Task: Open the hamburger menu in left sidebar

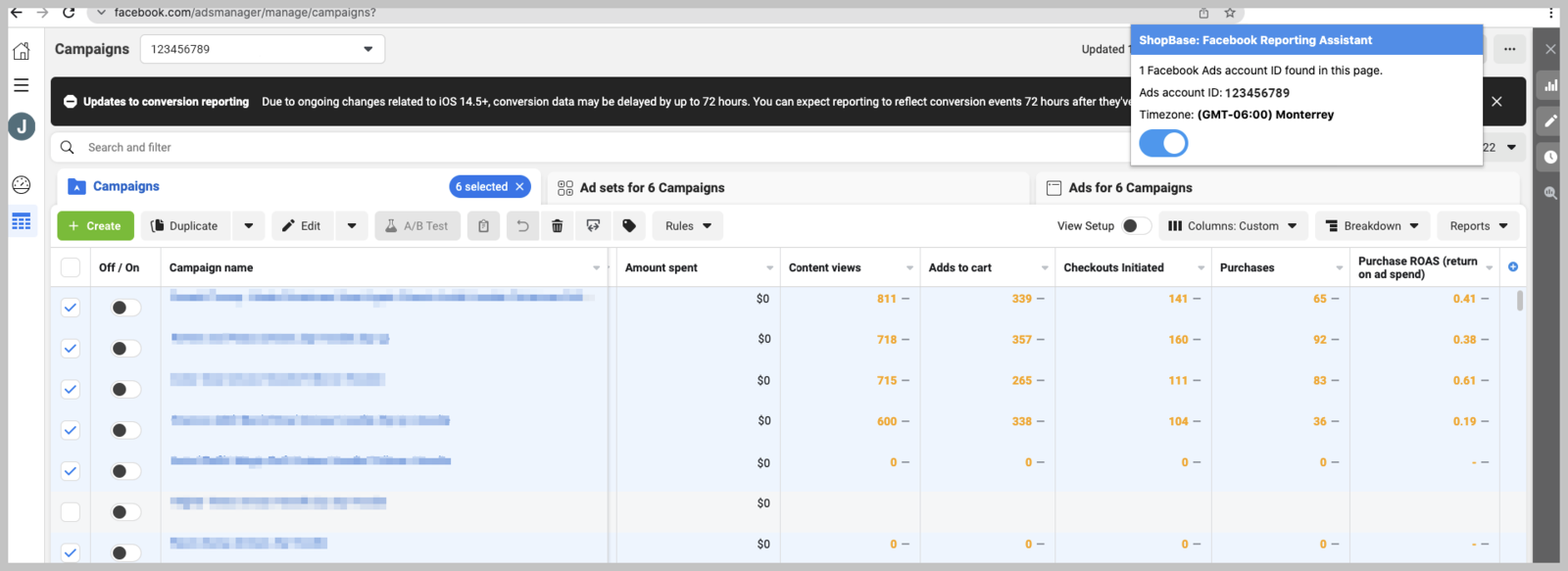Action: 22,86
